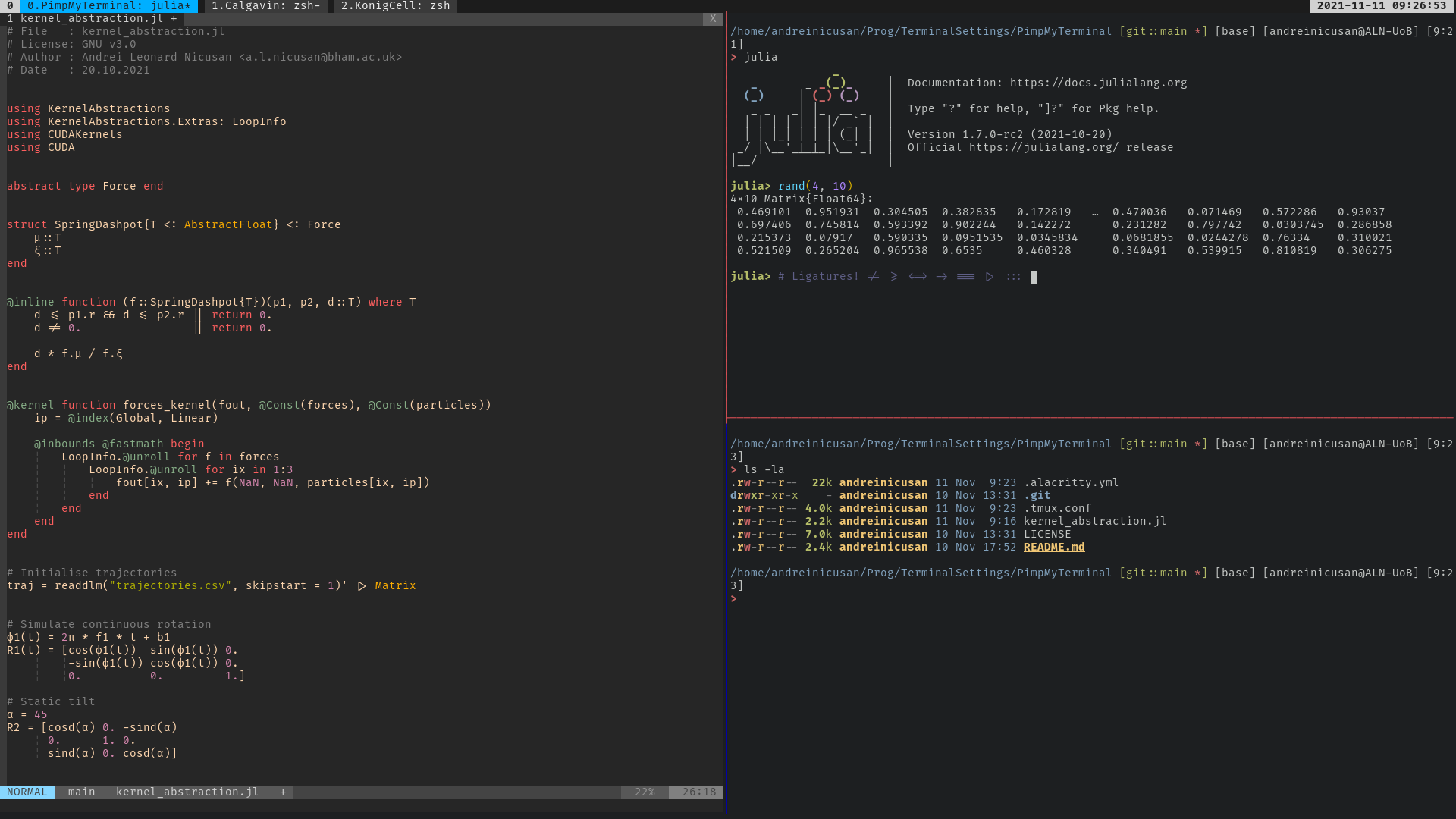Click the pipe operator before Matrix in vim
This screenshot has width=1456, height=819.
[x=362, y=586]
